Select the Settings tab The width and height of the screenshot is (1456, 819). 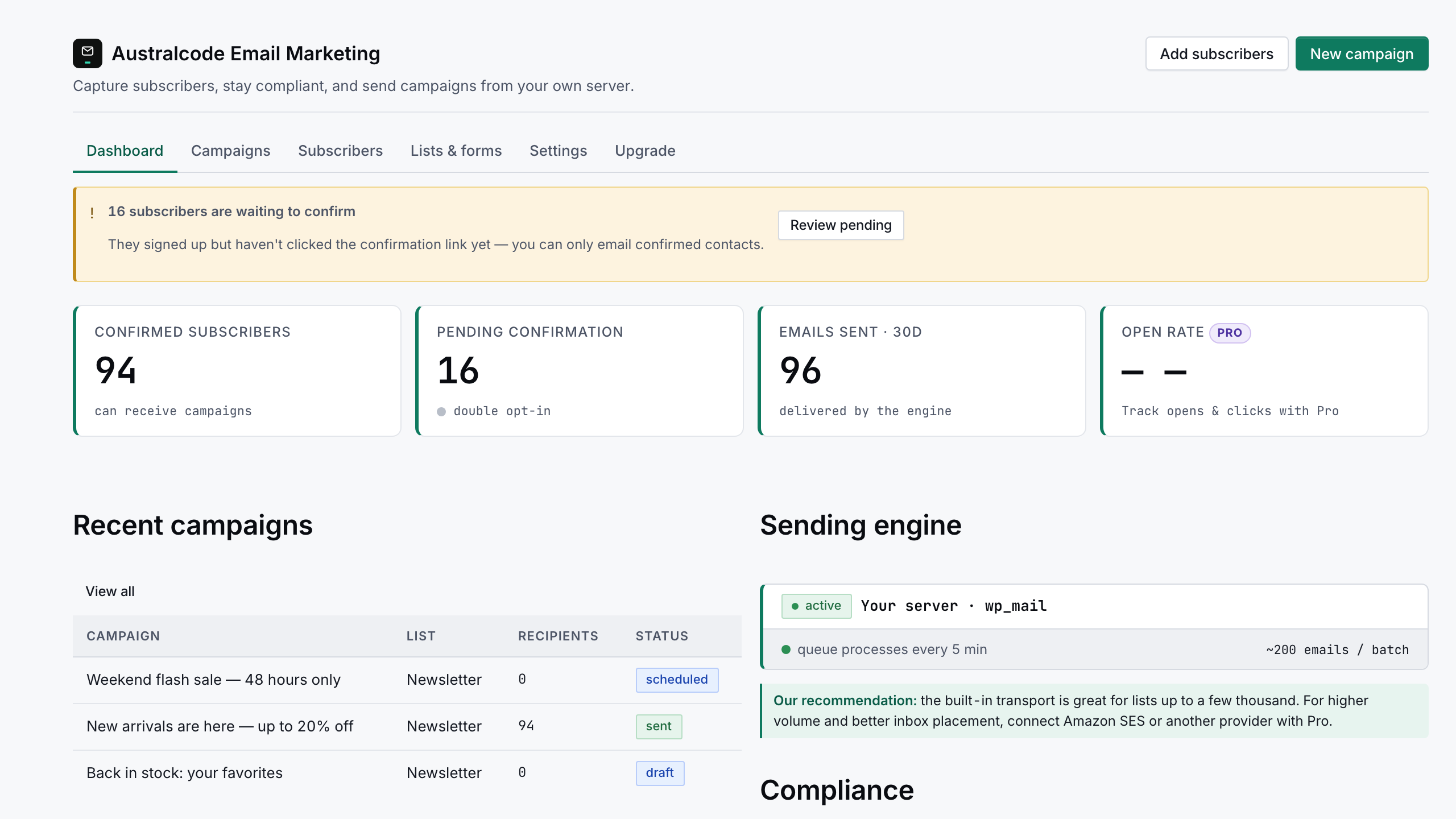(x=558, y=151)
